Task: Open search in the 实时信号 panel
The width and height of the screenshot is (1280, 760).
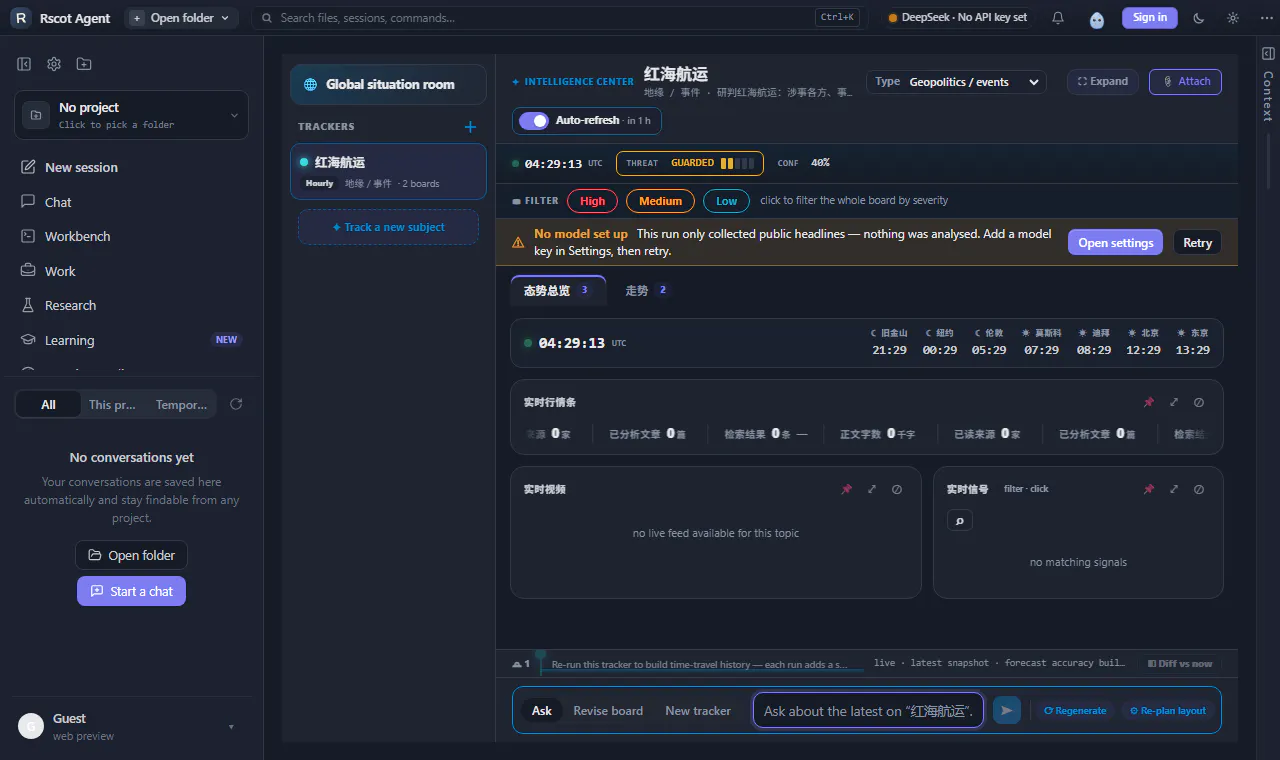Action: (x=960, y=520)
